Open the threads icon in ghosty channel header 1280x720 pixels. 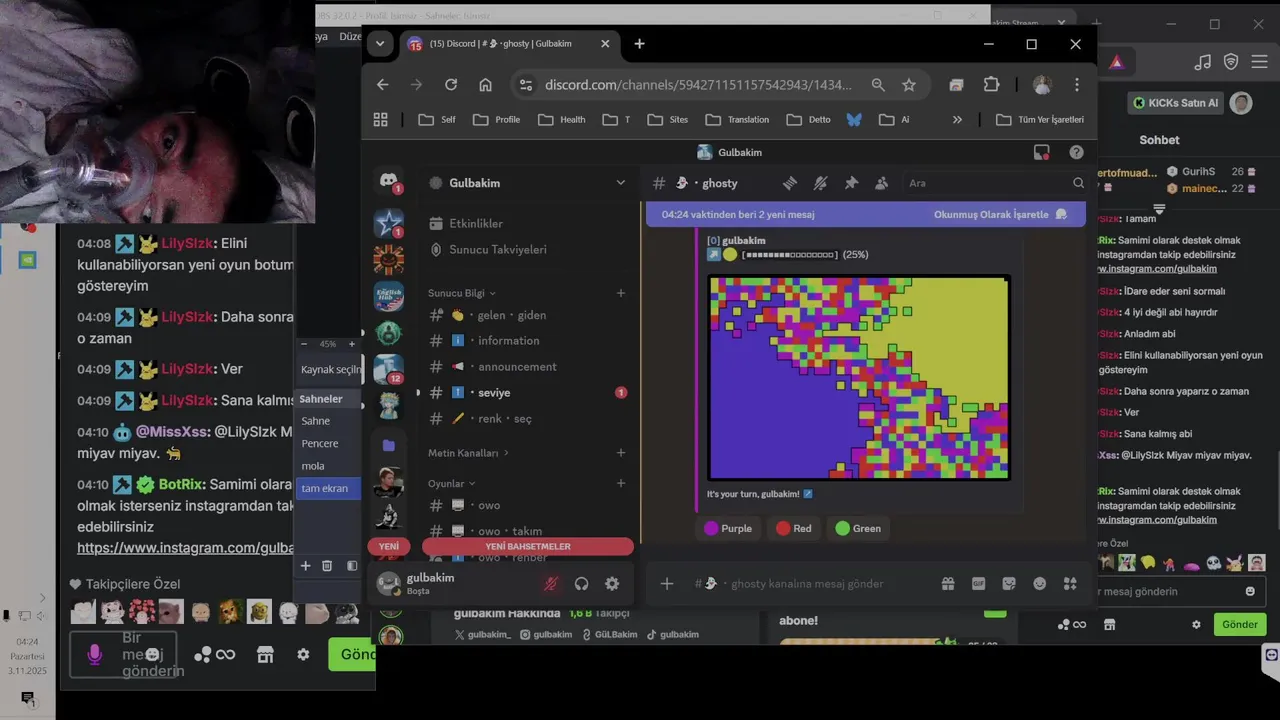pos(789,183)
